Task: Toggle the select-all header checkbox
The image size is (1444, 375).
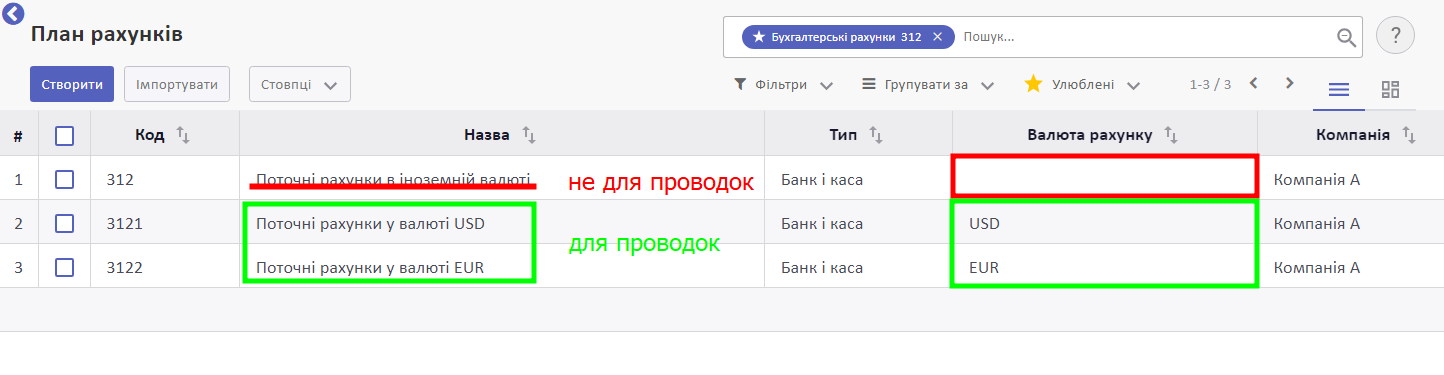Action: coord(65,135)
